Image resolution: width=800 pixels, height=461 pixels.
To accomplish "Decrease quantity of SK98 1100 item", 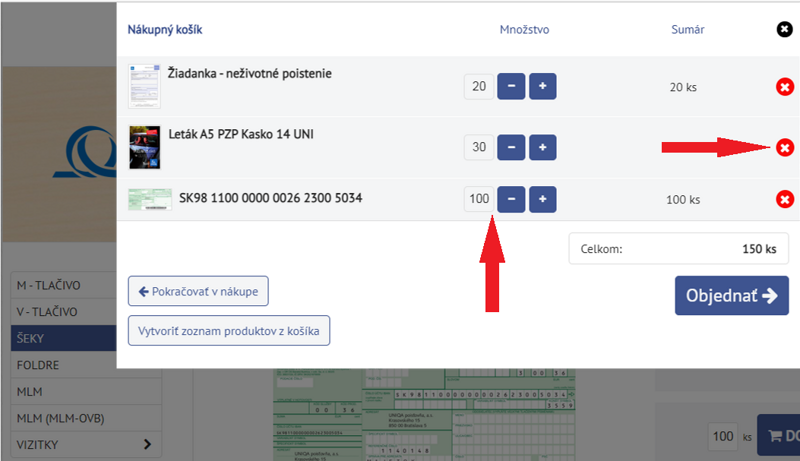I will [511, 199].
